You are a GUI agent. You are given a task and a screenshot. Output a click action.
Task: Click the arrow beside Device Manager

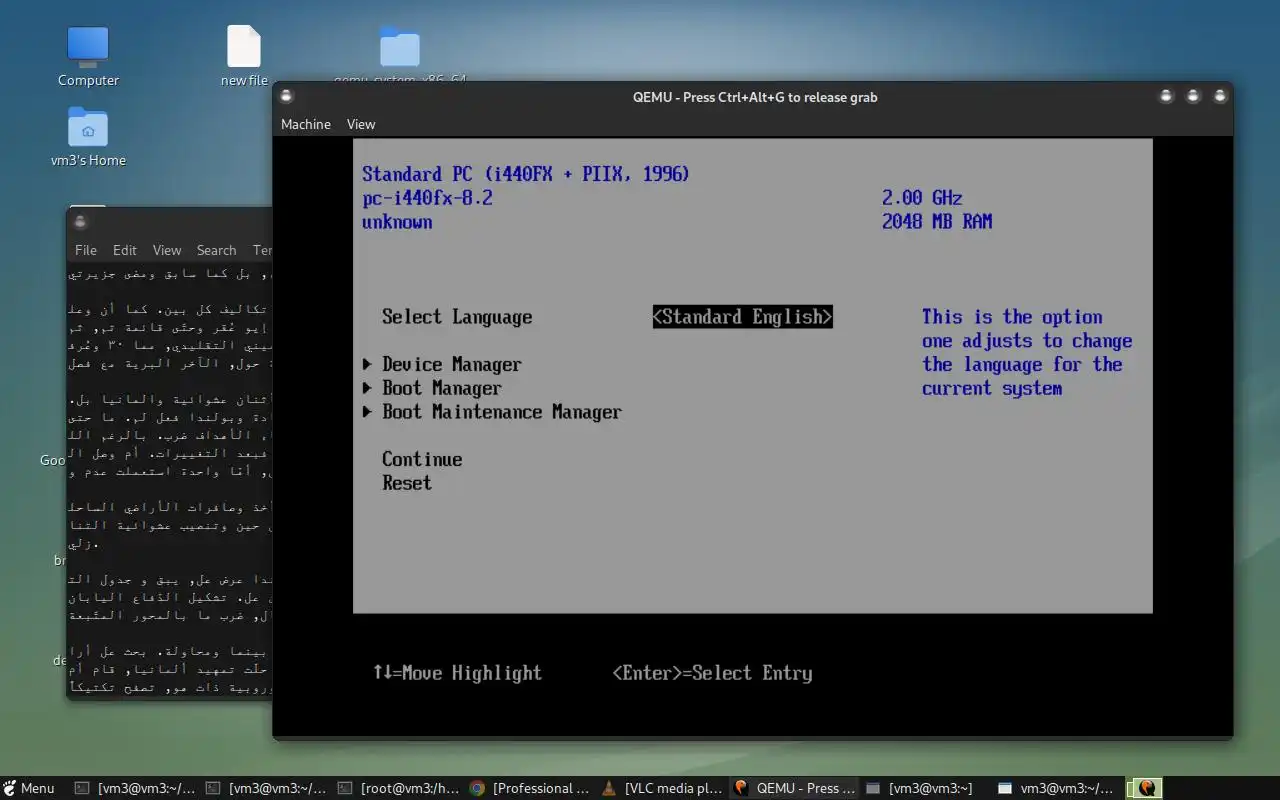click(x=367, y=365)
